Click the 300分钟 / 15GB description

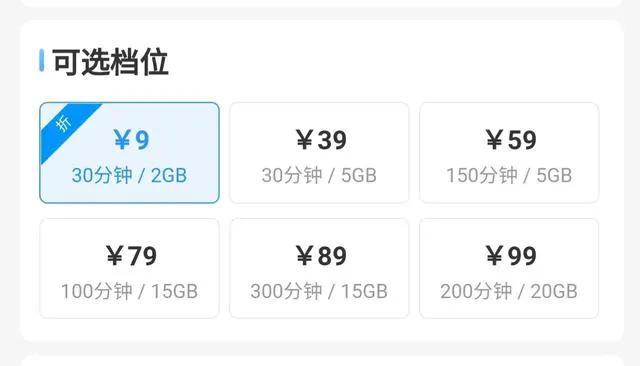(x=319, y=291)
